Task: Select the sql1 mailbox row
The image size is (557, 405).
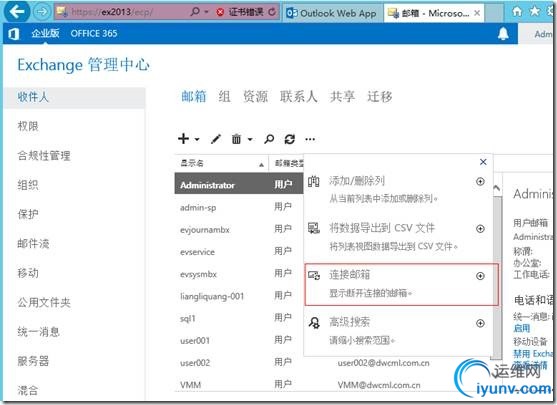Action: [239, 318]
